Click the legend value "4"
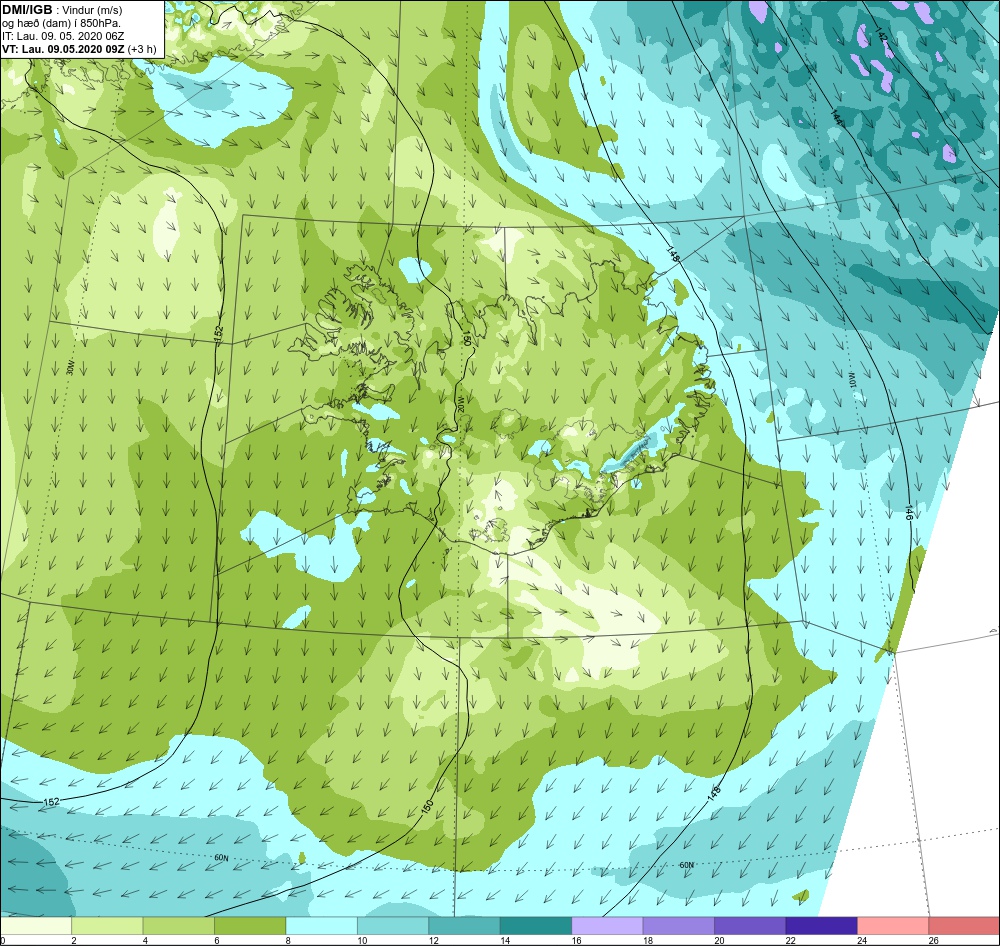Screen dimensions: 1000x946 click(145, 940)
